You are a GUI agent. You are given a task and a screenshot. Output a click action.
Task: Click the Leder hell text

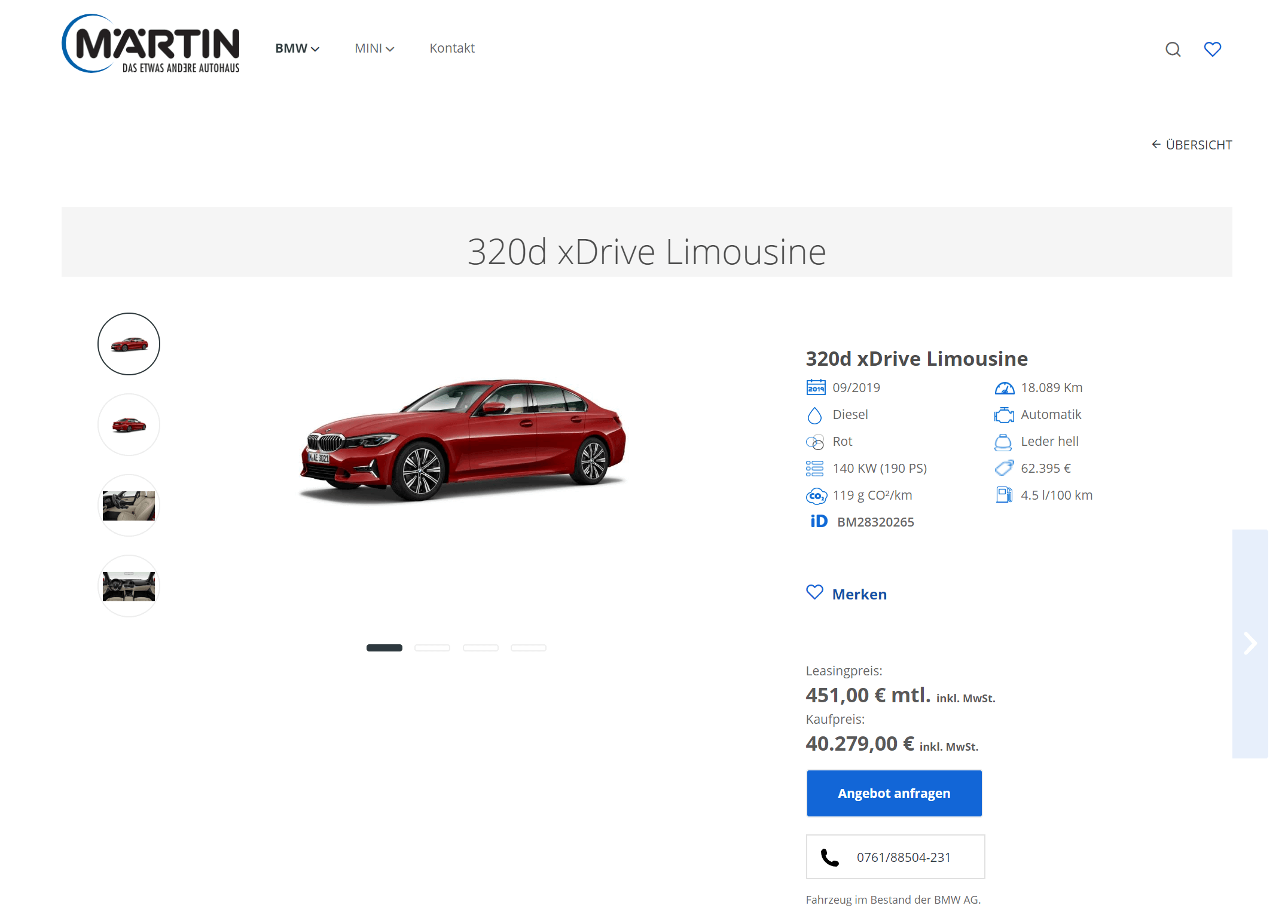[1049, 441]
